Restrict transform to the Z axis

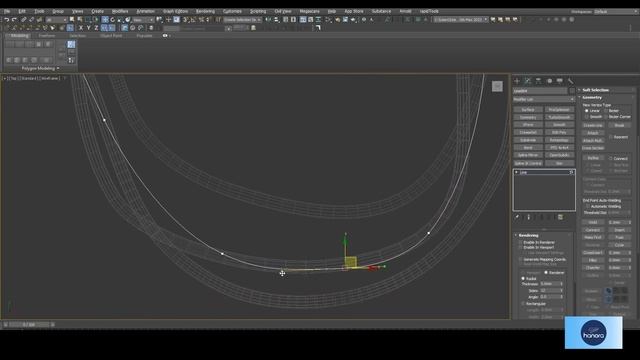pos(96,28)
